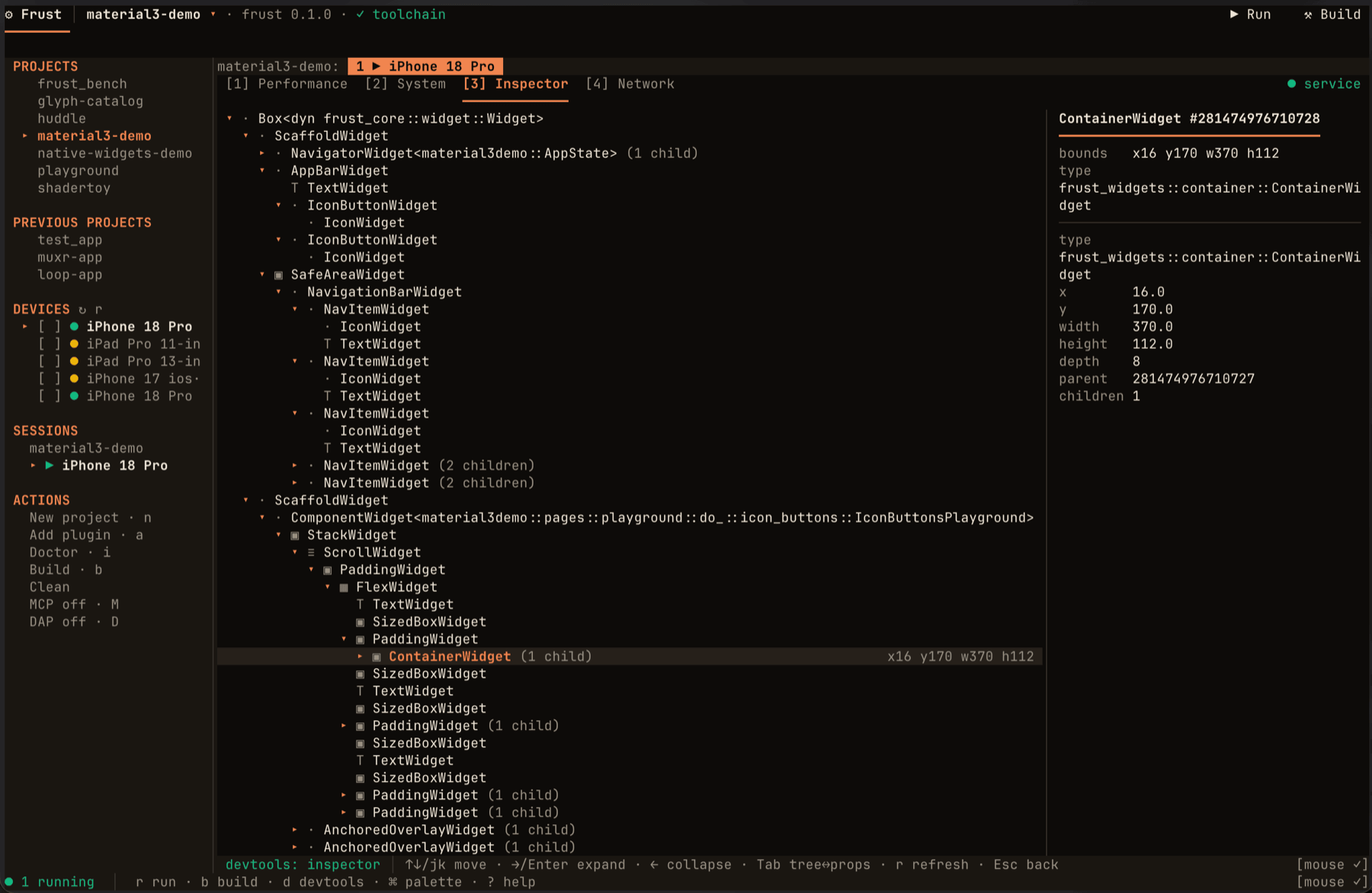Image resolution: width=1372 pixels, height=893 pixels.
Task: Collapse the AppBarWidget node
Action: point(262,171)
